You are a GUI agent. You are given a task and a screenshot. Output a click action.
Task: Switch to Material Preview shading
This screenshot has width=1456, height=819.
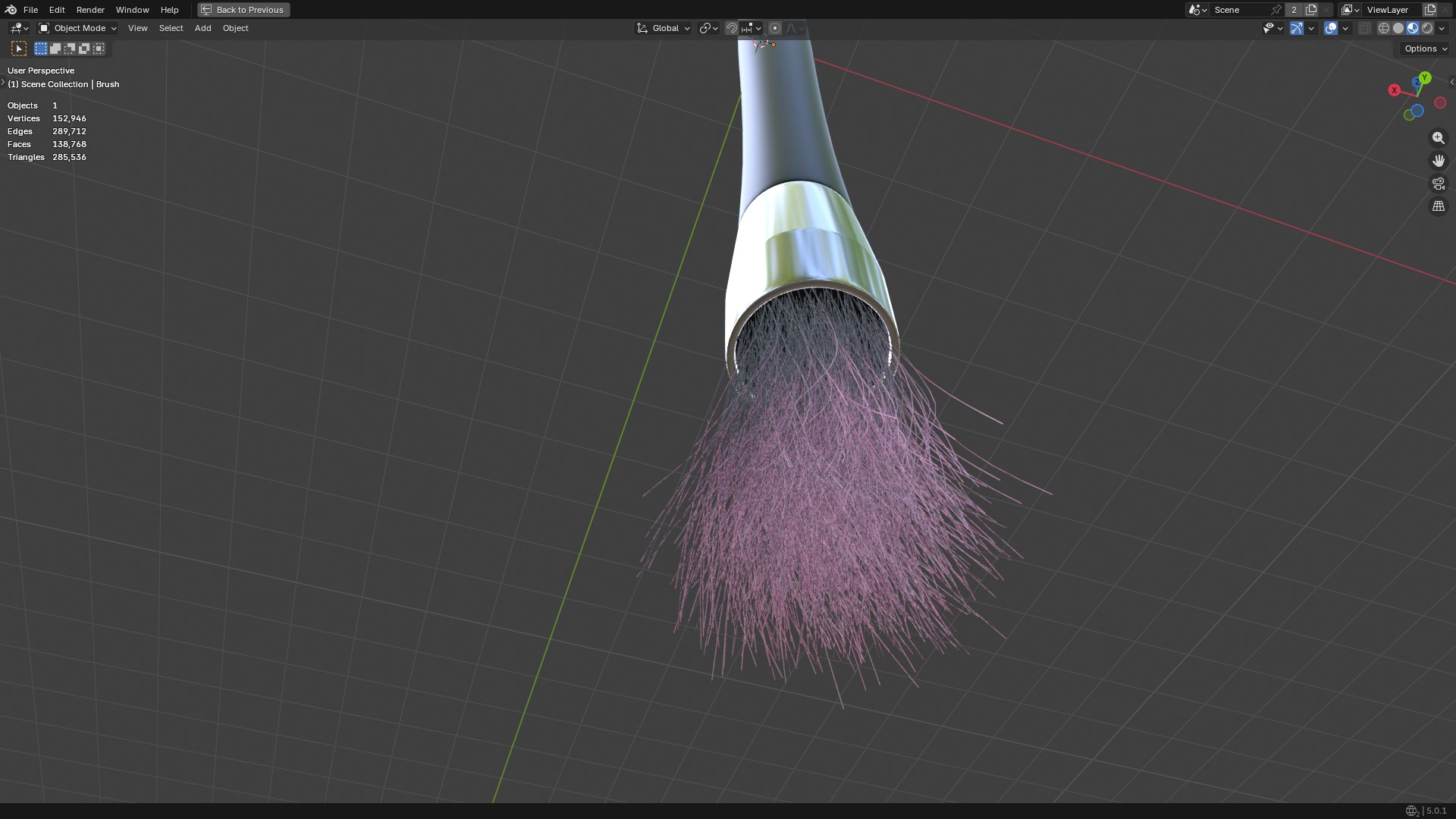[1413, 28]
